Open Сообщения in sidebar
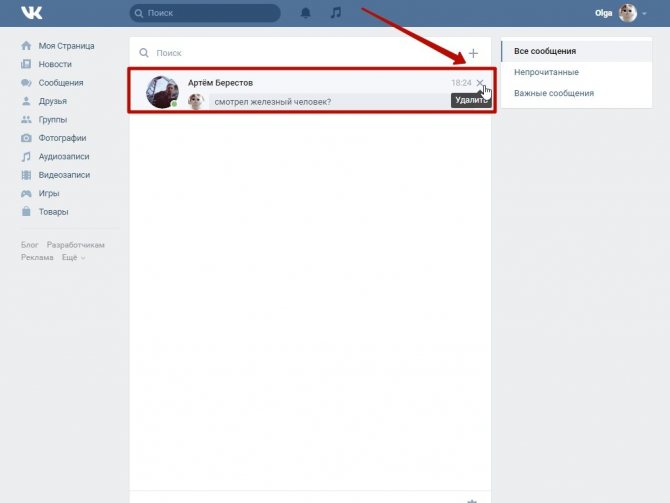 61,82
